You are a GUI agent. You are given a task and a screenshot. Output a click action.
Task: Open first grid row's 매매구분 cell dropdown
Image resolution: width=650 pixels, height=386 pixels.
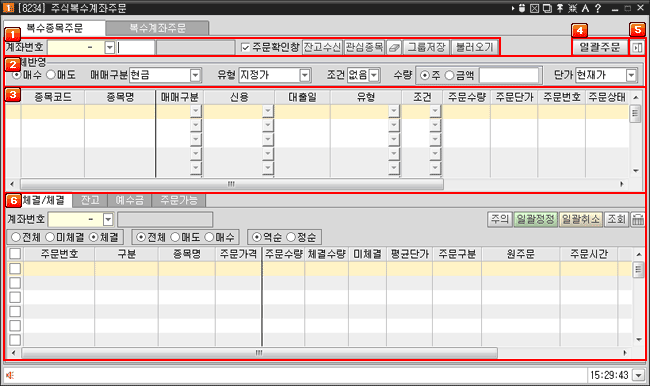click(196, 111)
